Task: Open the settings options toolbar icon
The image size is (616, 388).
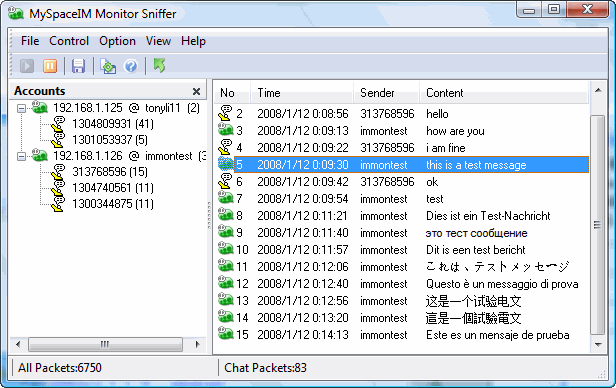Action: 108,66
